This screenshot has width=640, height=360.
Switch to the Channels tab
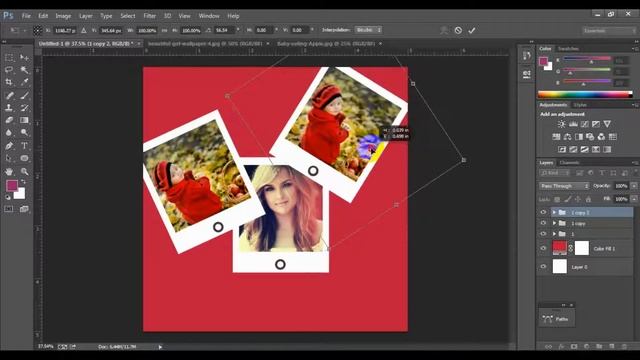pyautogui.click(x=569, y=162)
